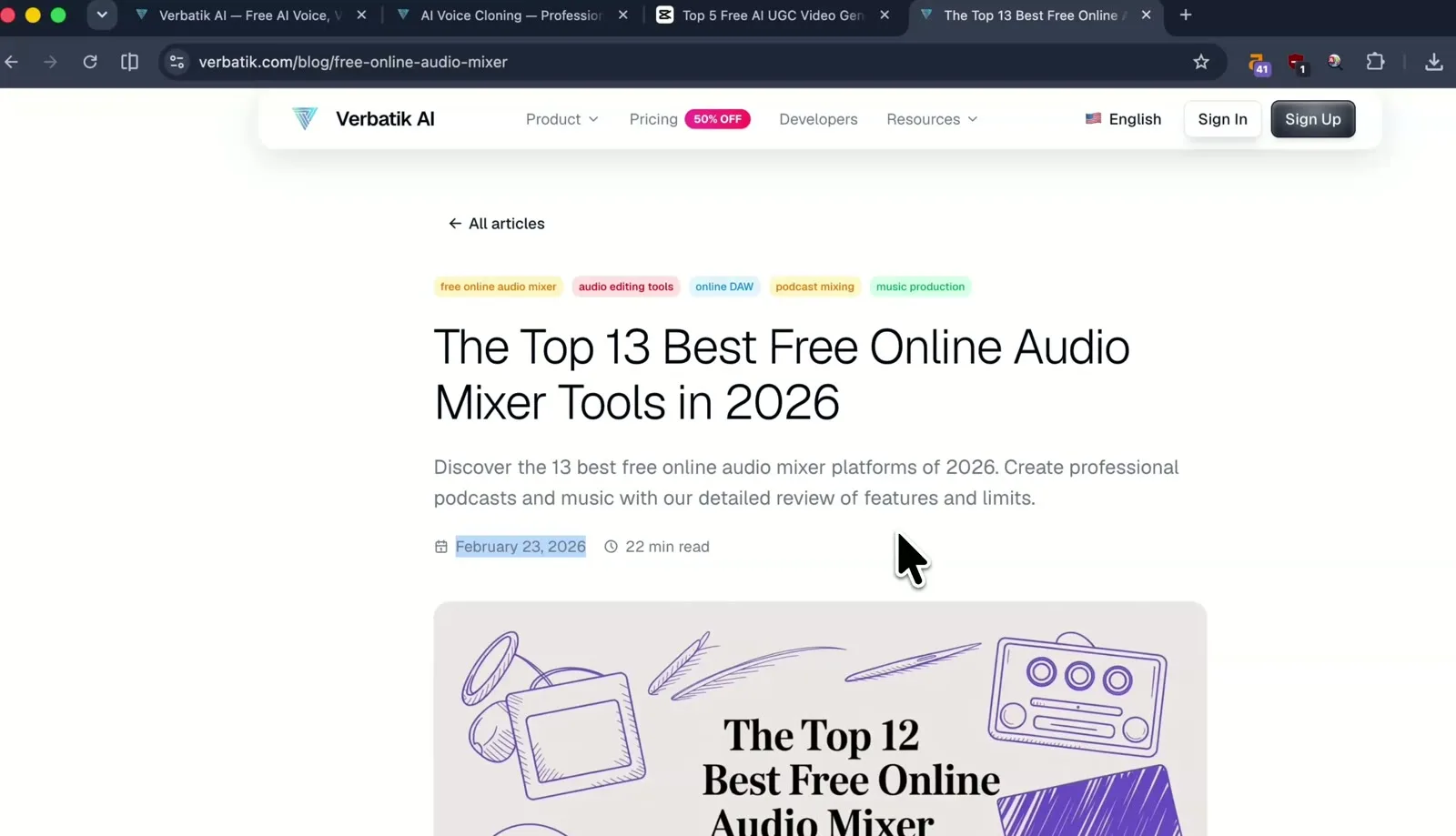Open the tab search chevron
The height and width of the screenshot is (836, 1456).
(102, 15)
